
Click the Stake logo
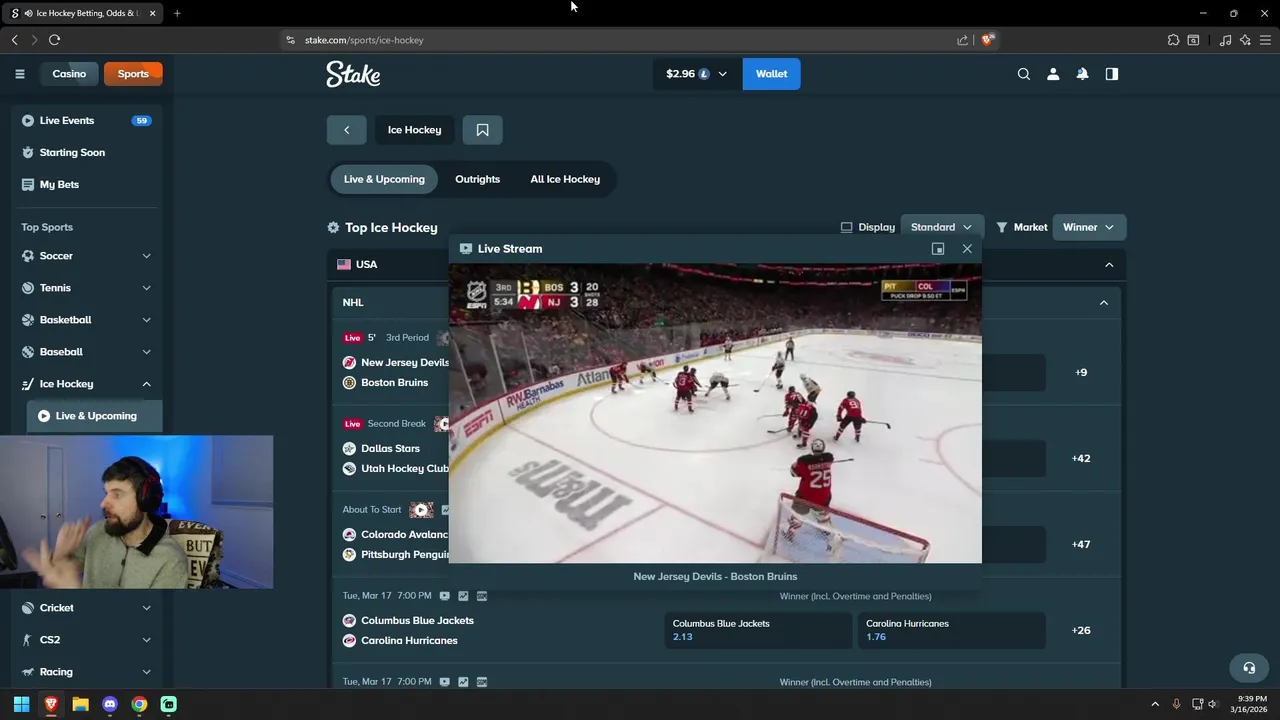tap(353, 74)
